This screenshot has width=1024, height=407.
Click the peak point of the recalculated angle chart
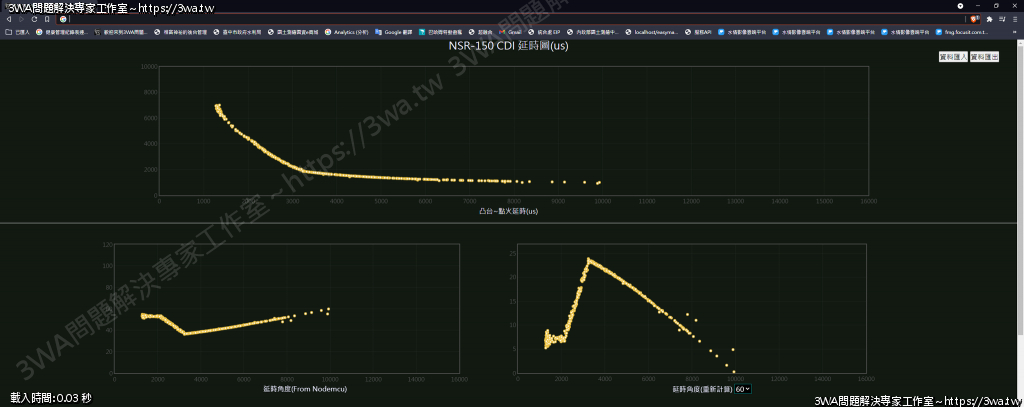point(588,260)
